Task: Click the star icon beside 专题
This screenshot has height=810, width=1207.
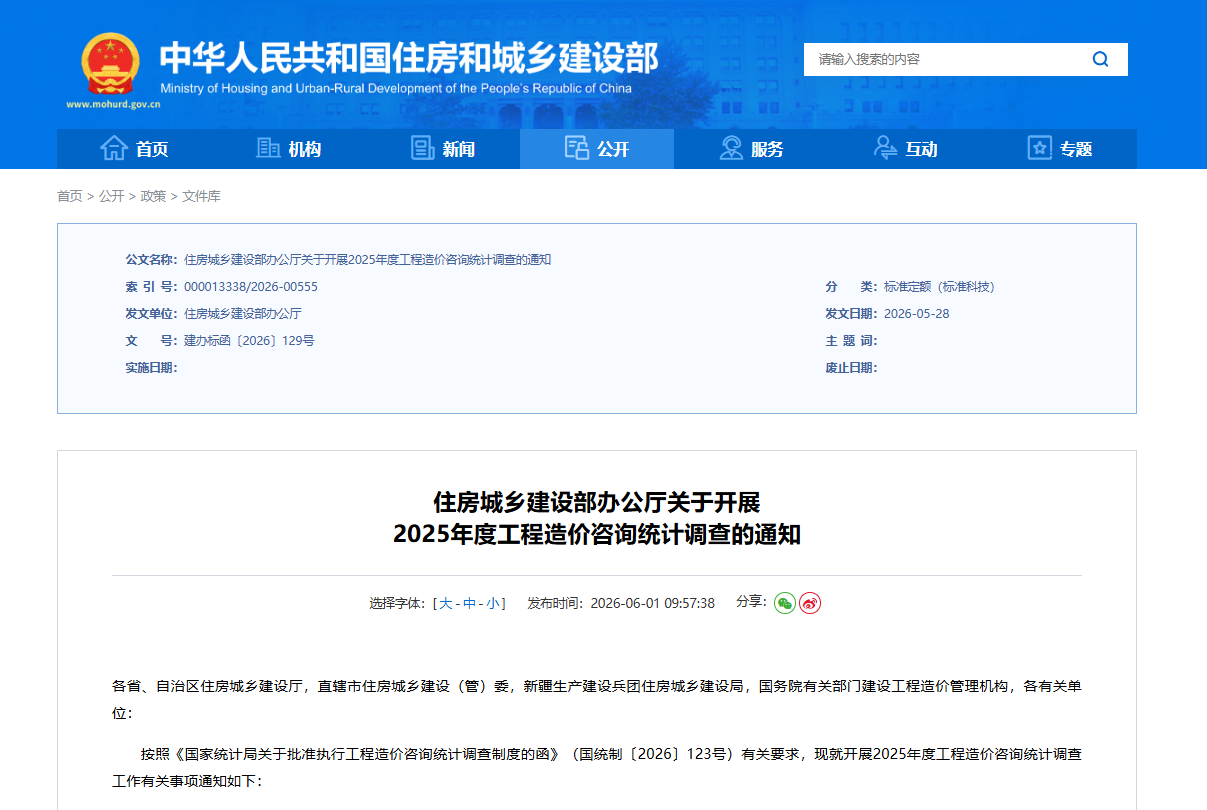Action: 1040,148
